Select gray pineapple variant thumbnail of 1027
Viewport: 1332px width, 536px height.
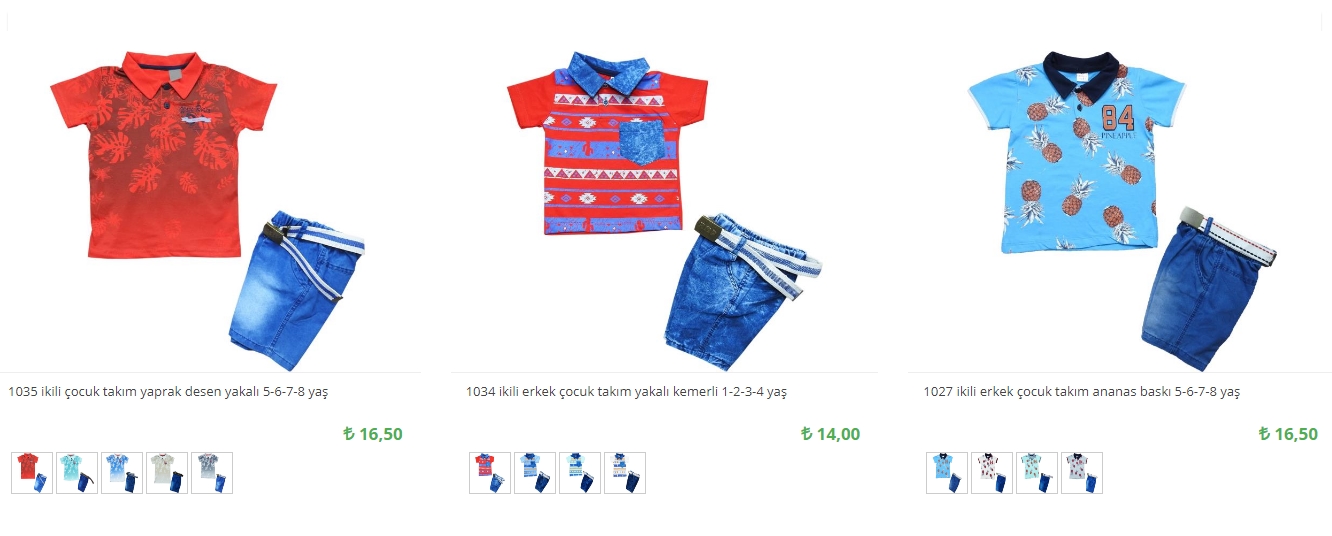(1082, 473)
